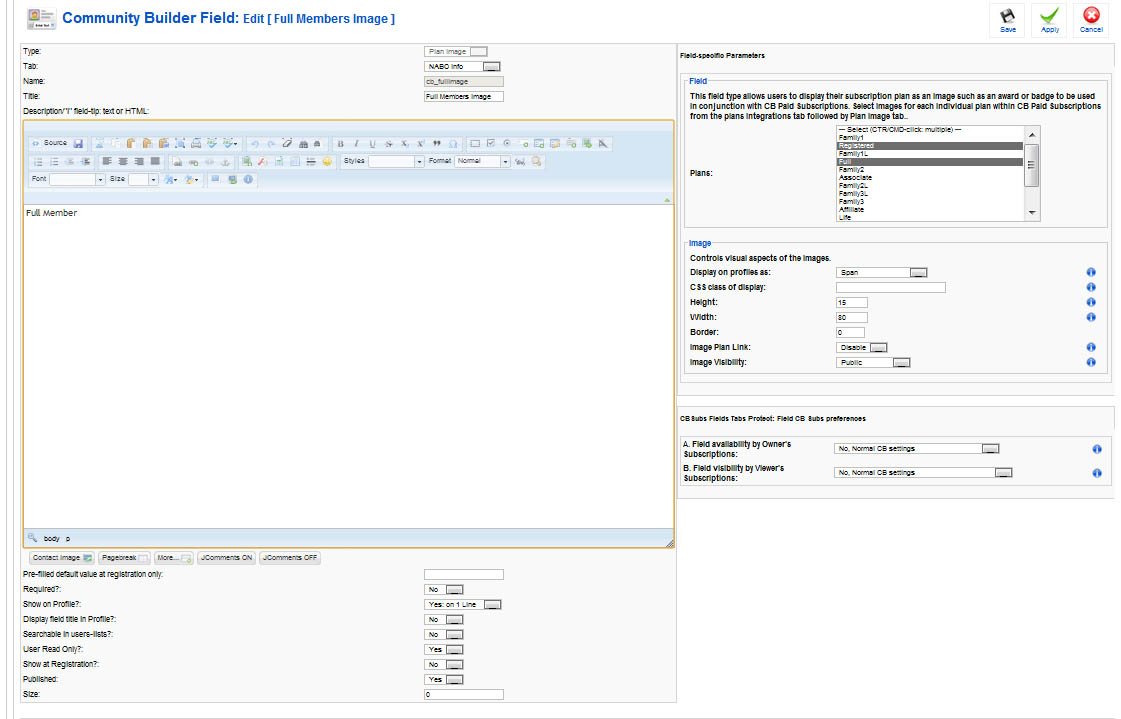Apply subscript formatting
Viewport: 1121px width, 719px height.
click(405, 144)
